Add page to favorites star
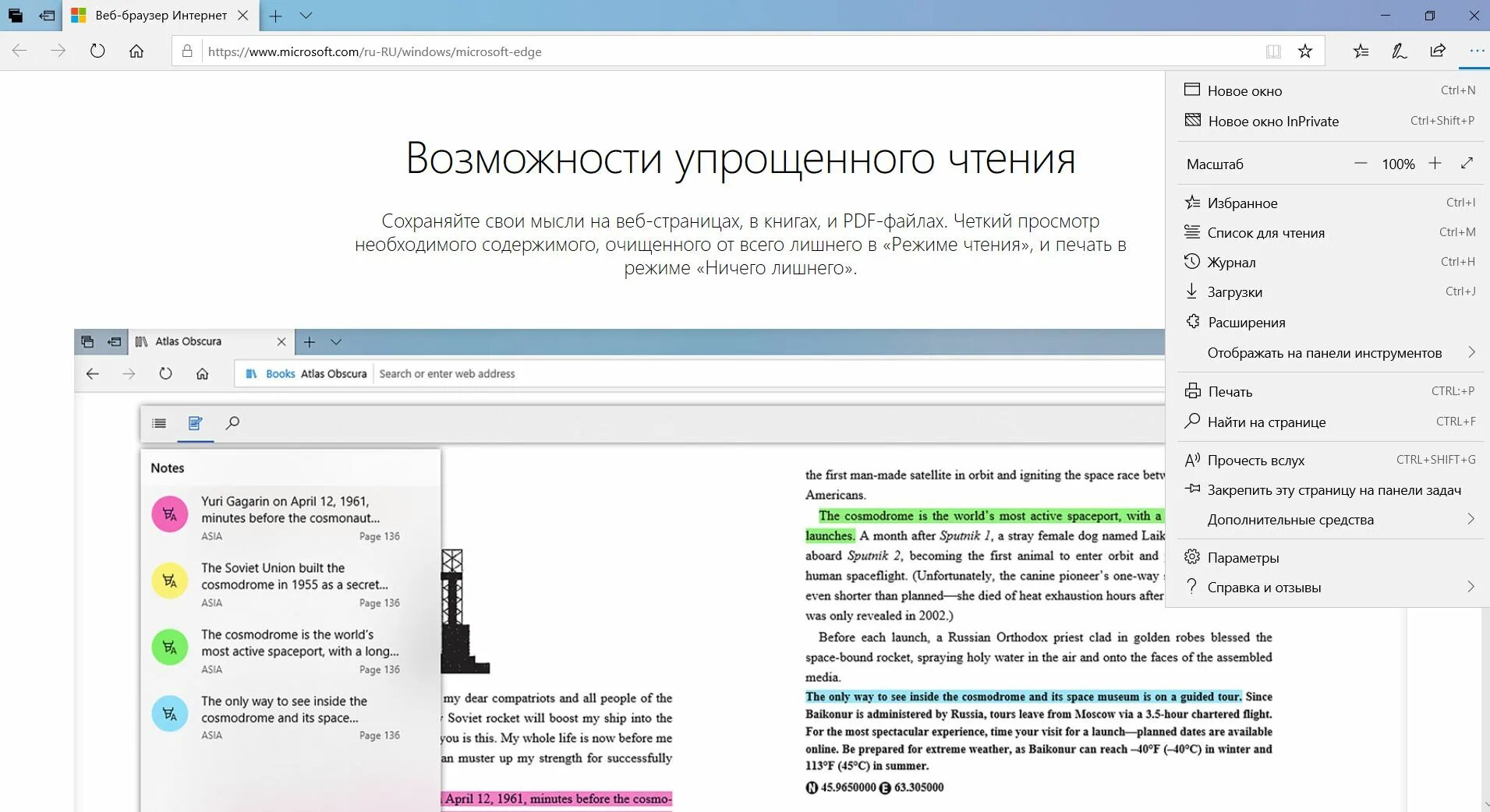 pyautogui.click(x=1305, y=51)
